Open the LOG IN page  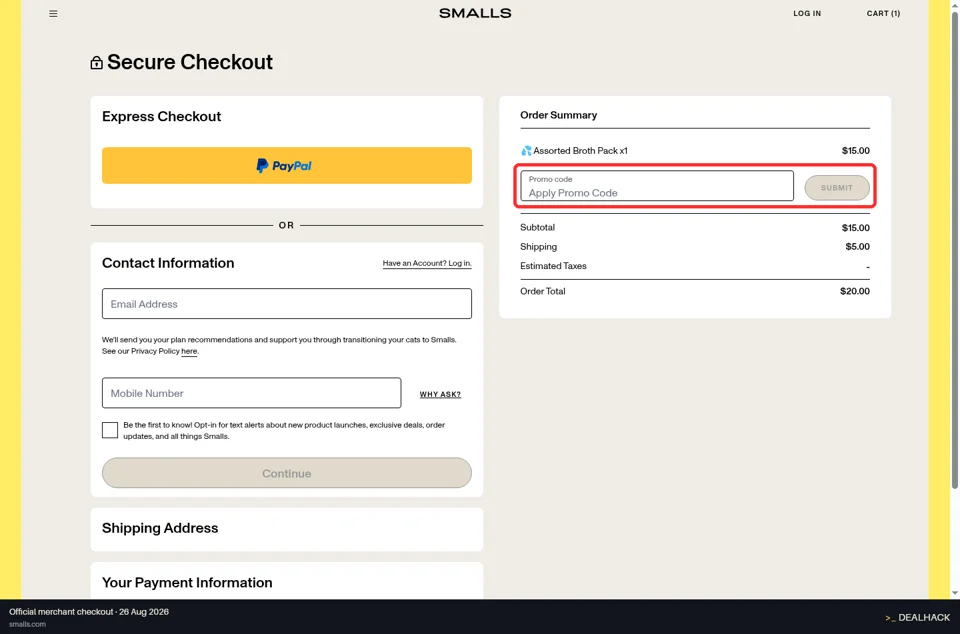pyautogui.click(x=807, y=13)
